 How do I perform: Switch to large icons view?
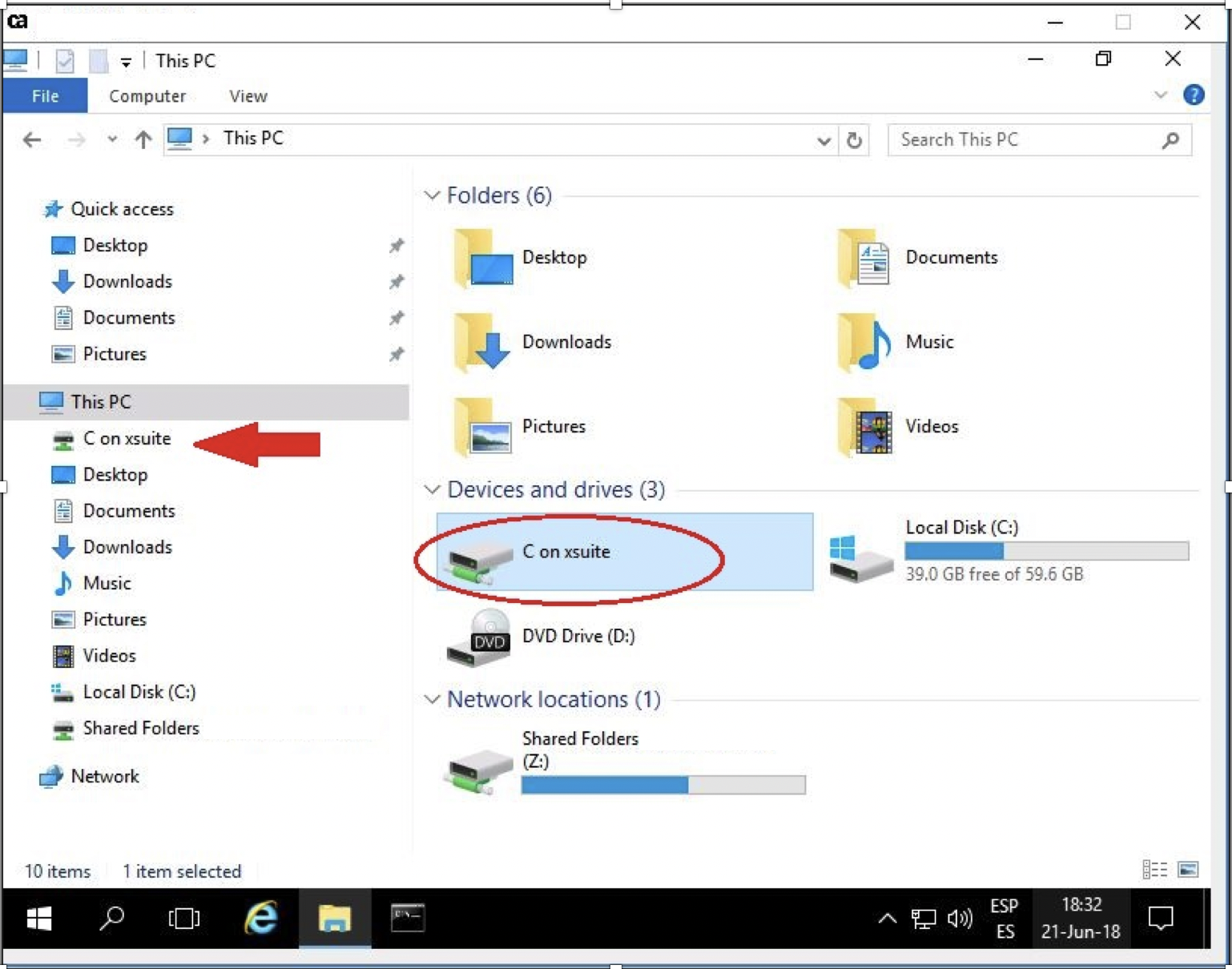tap(1188, 870)
